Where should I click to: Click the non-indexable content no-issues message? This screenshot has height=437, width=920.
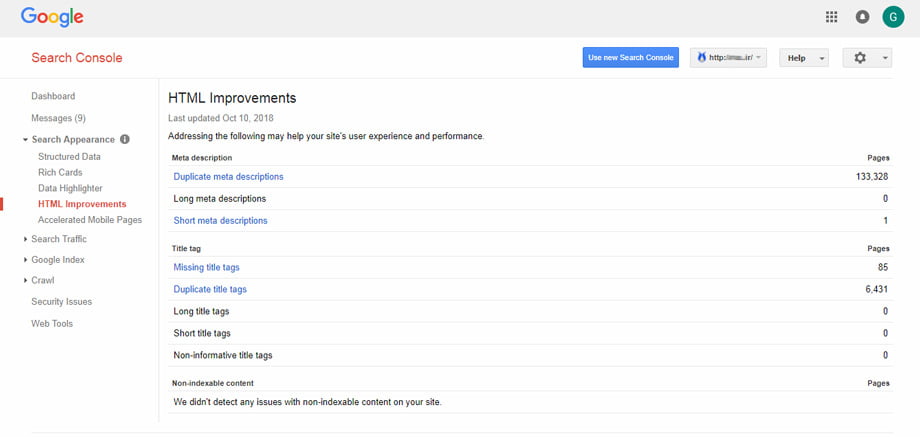(x=307, y=402)
